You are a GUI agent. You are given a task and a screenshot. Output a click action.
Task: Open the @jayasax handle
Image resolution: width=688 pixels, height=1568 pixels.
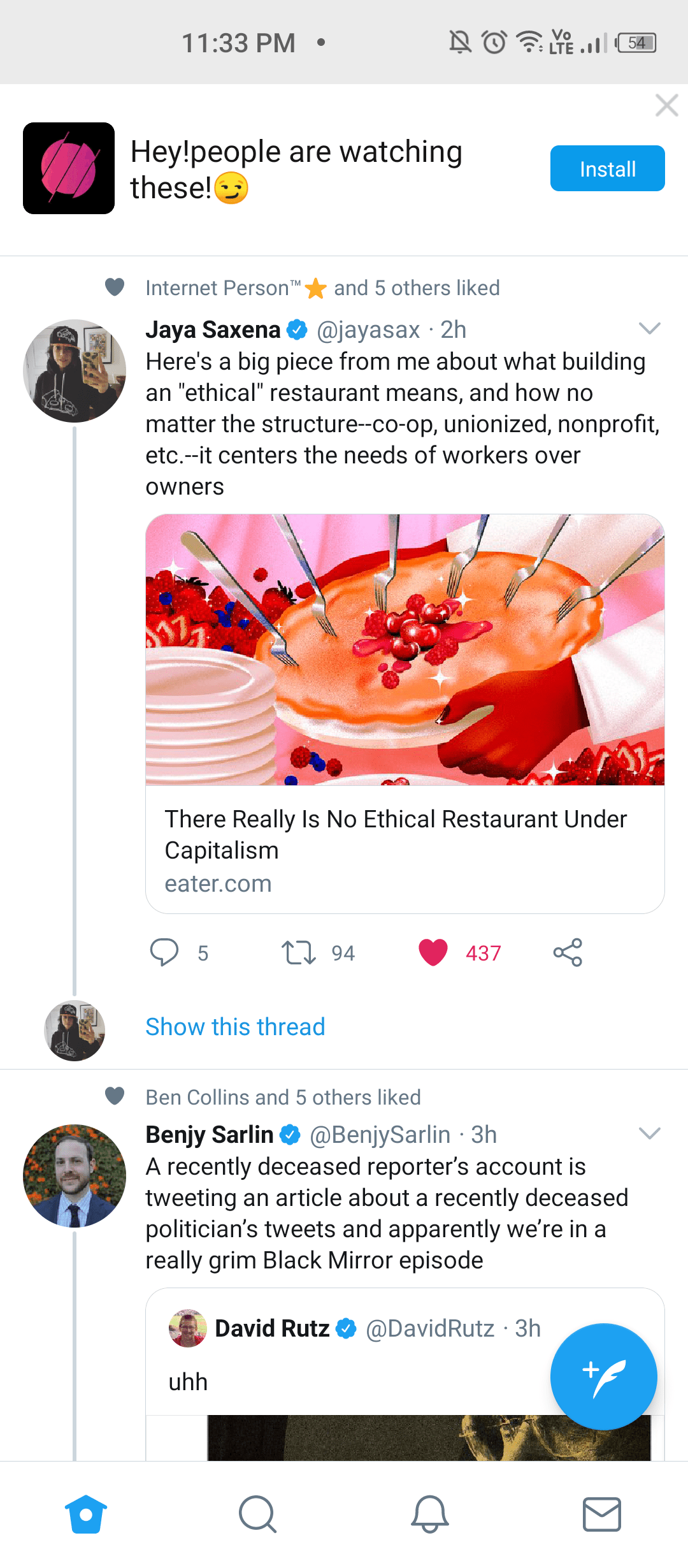(x=368, y=330)
